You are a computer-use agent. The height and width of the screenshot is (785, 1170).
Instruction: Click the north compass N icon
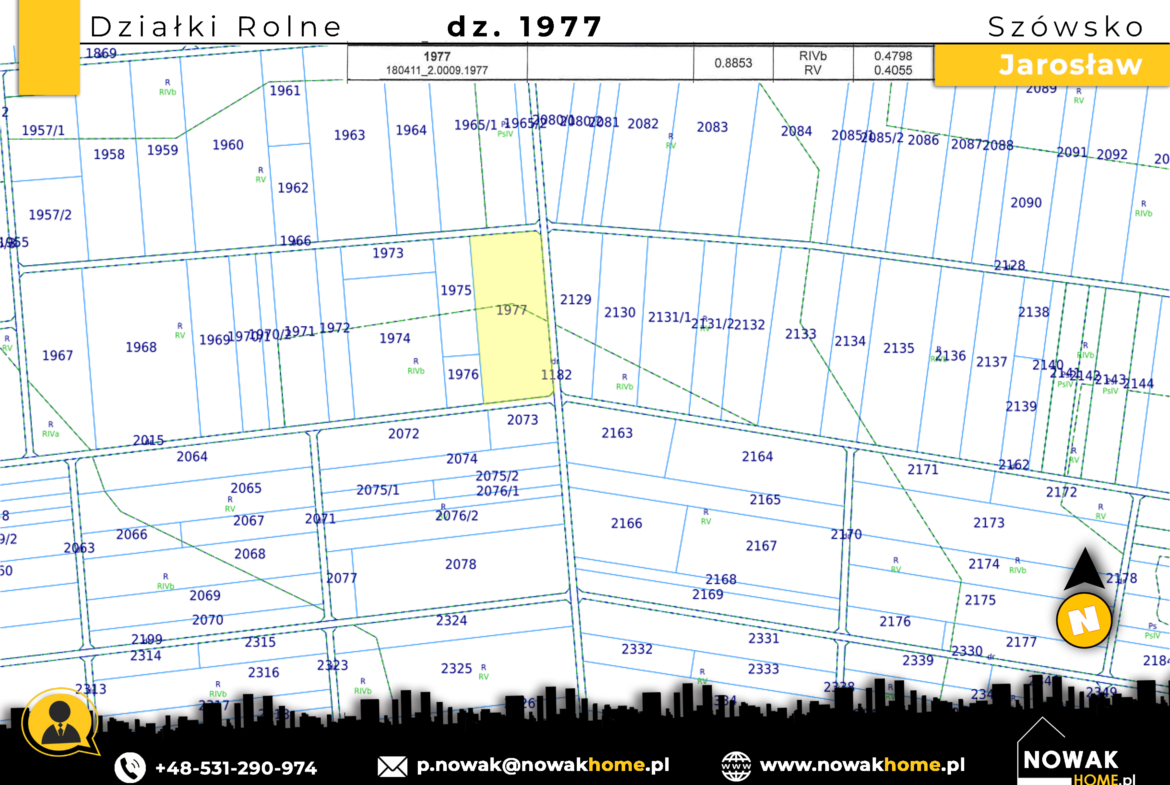pos(1084,620)
